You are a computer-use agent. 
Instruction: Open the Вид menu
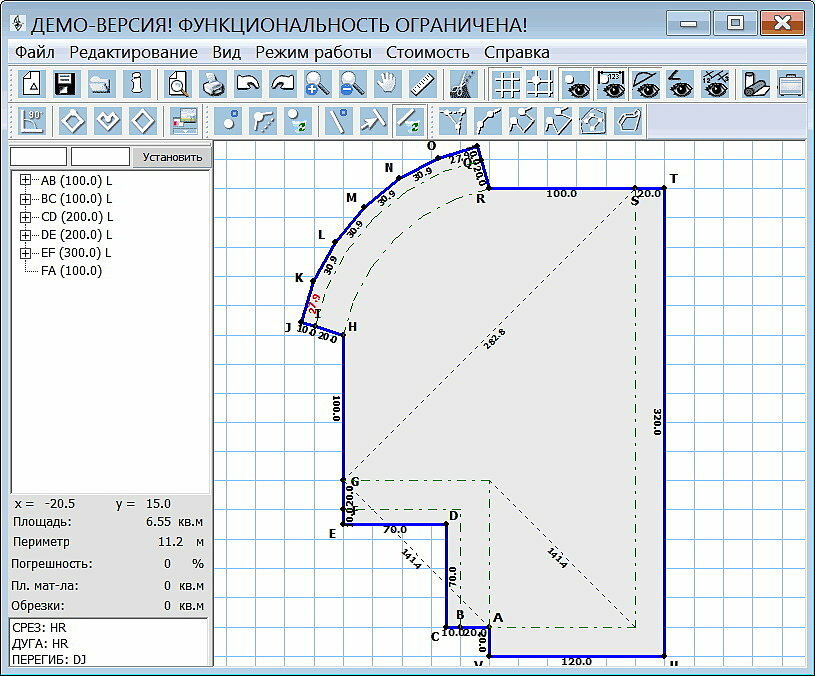click(227, 52)
